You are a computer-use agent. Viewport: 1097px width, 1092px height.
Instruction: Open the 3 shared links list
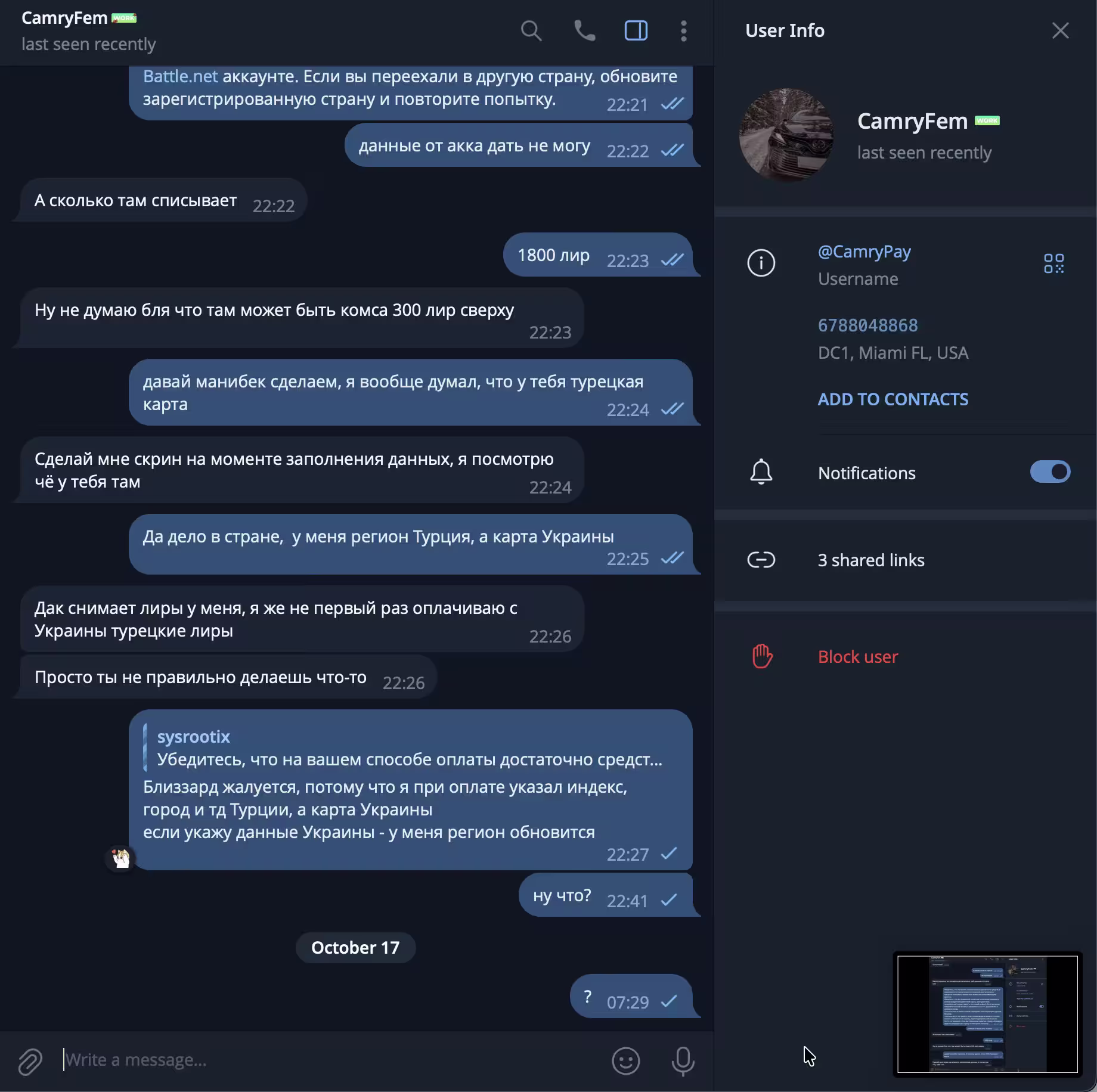click(x=906, y=560)
